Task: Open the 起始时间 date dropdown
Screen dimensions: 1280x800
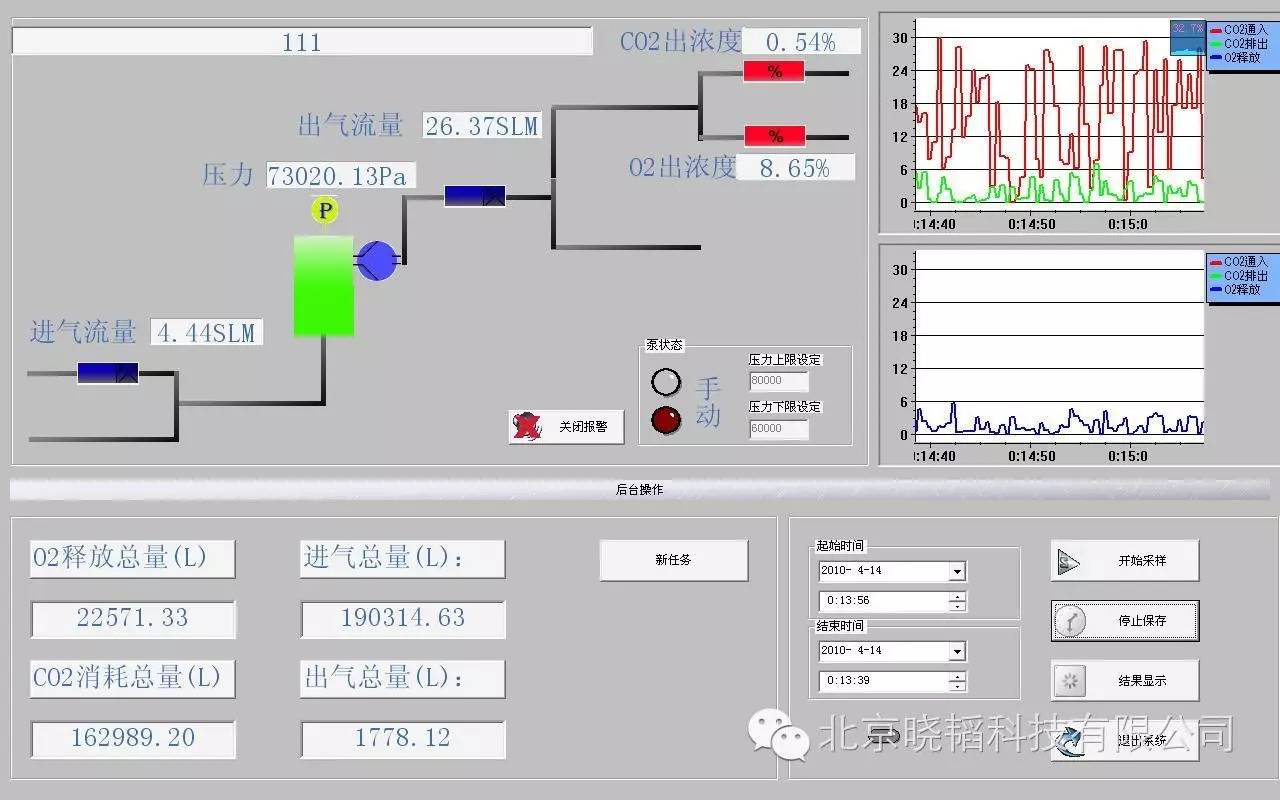Action: click(957, 571)
